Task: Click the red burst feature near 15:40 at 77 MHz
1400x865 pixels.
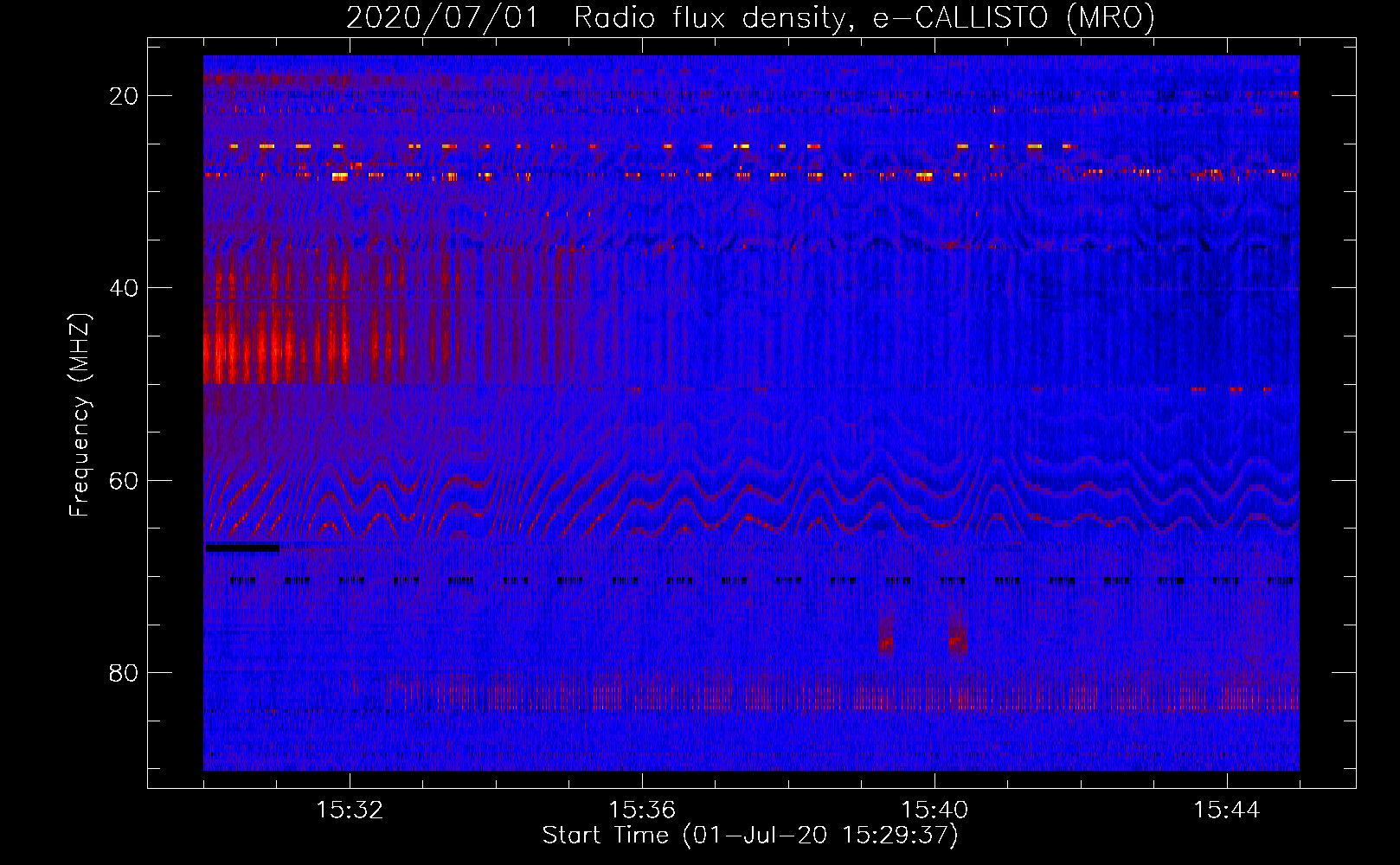Action: coord(957,631)
